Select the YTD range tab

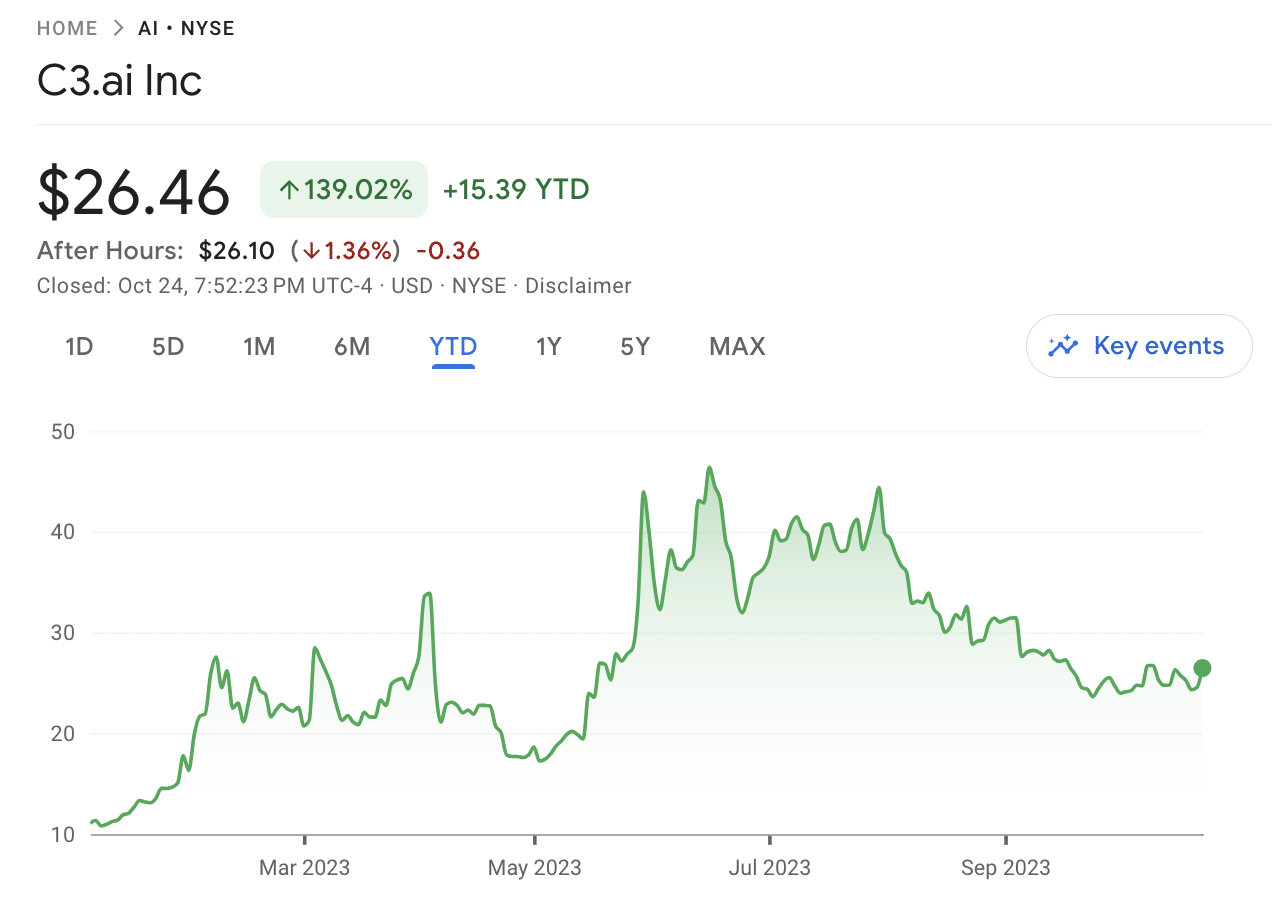tap(453, 347)
